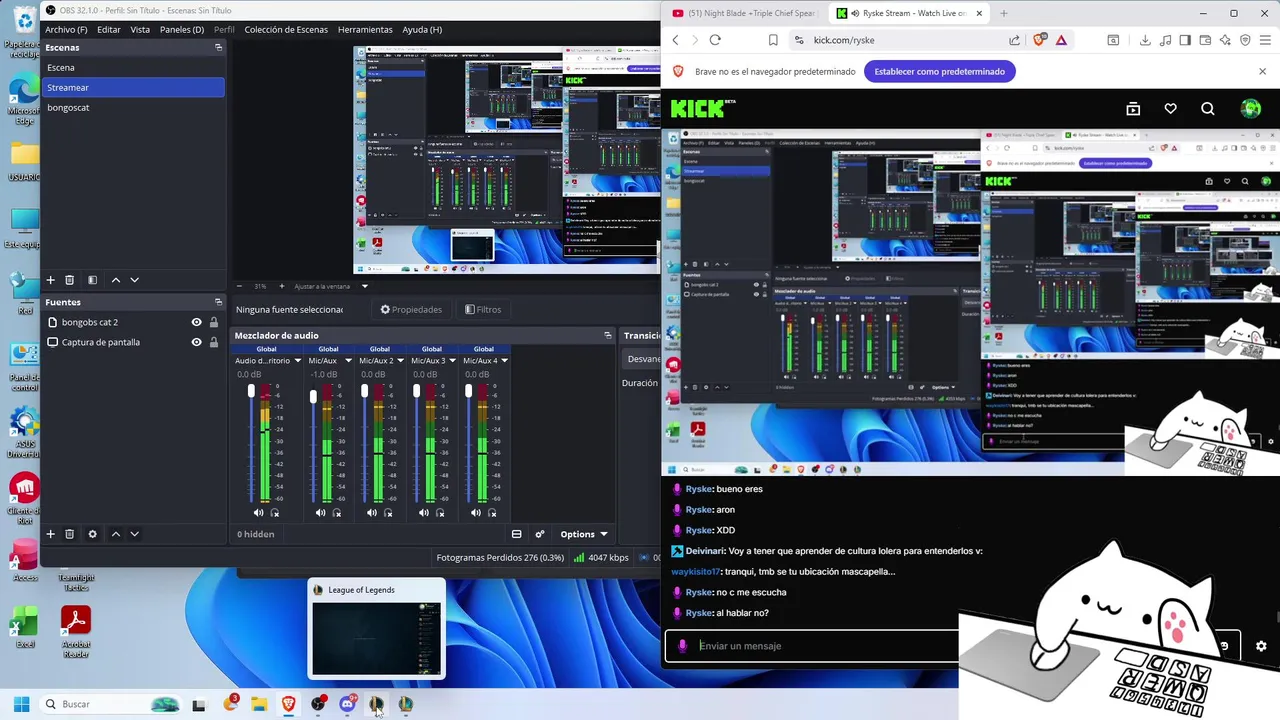
Task: Add a new scene with the plus icon
Action: [x=50, y=280]
